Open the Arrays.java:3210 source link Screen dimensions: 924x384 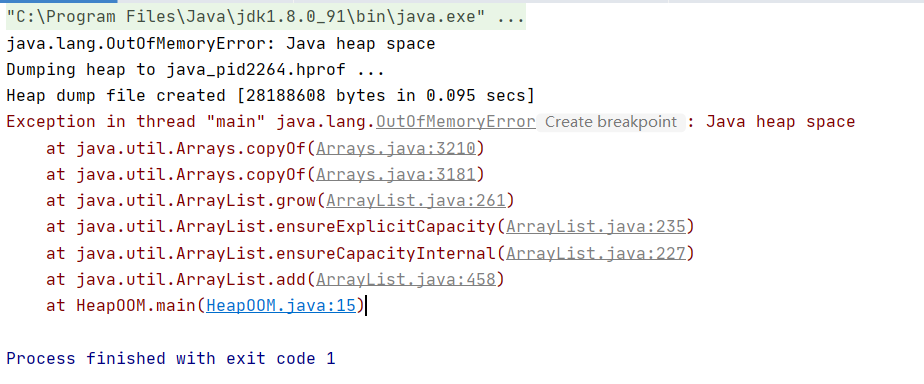coord(395,148)
